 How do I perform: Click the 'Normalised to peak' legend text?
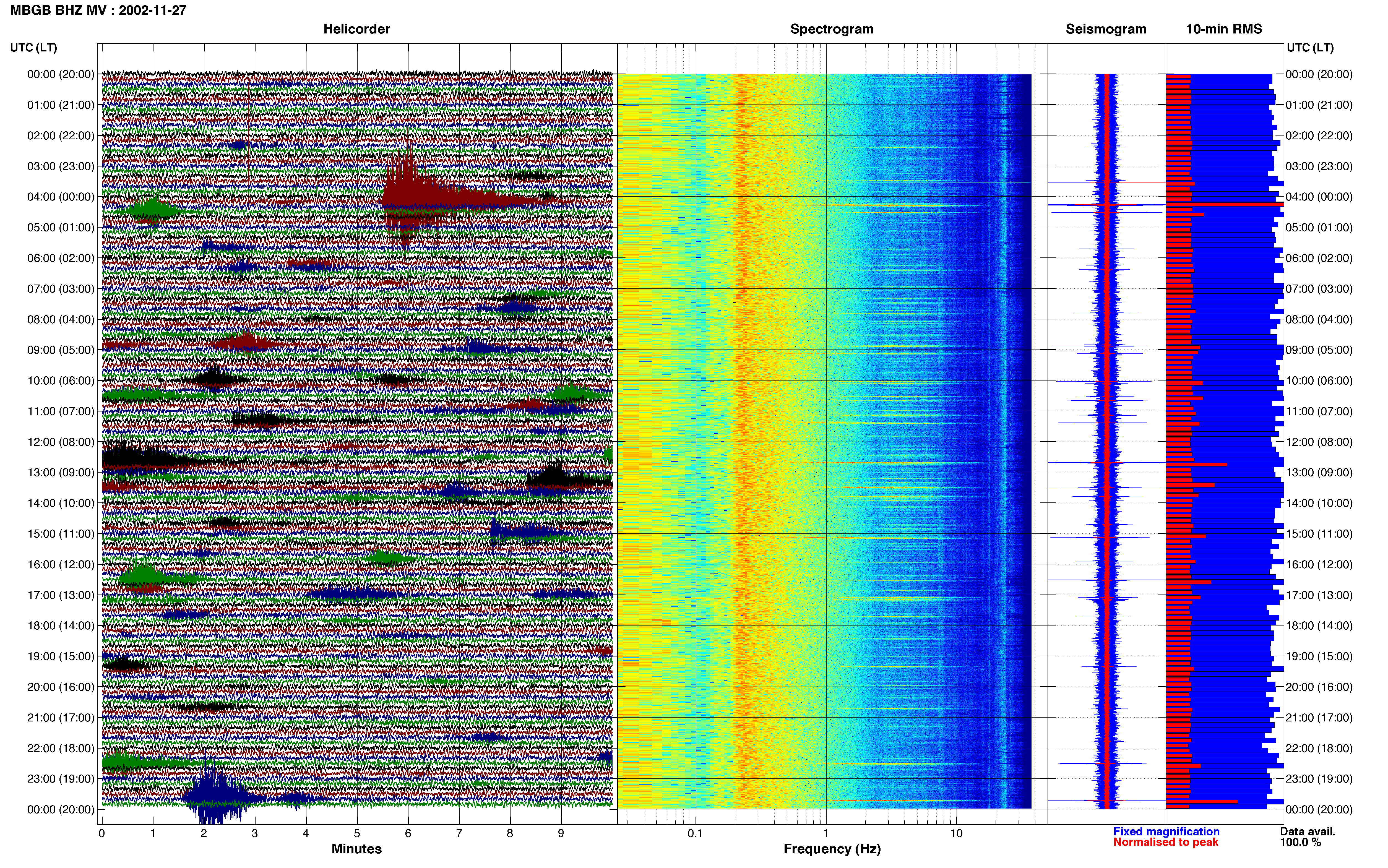point(1166,842)
